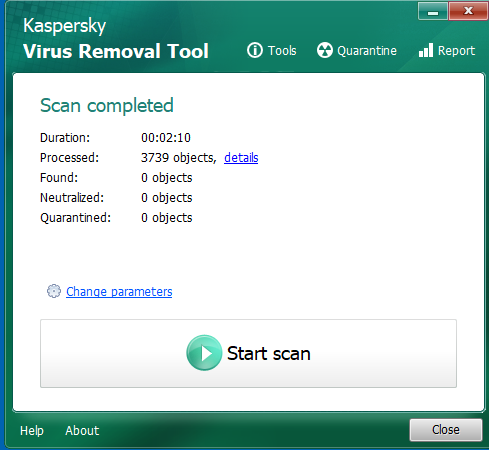
Task: Minimize the Kaspersky window
Action: (x=433, y=11)
